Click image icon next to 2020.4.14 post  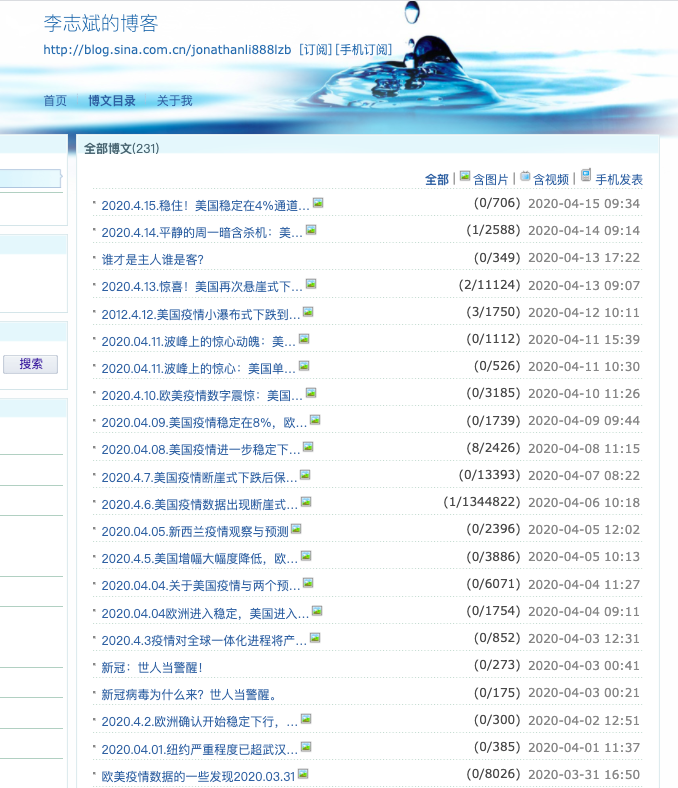[x=311, y=230]
